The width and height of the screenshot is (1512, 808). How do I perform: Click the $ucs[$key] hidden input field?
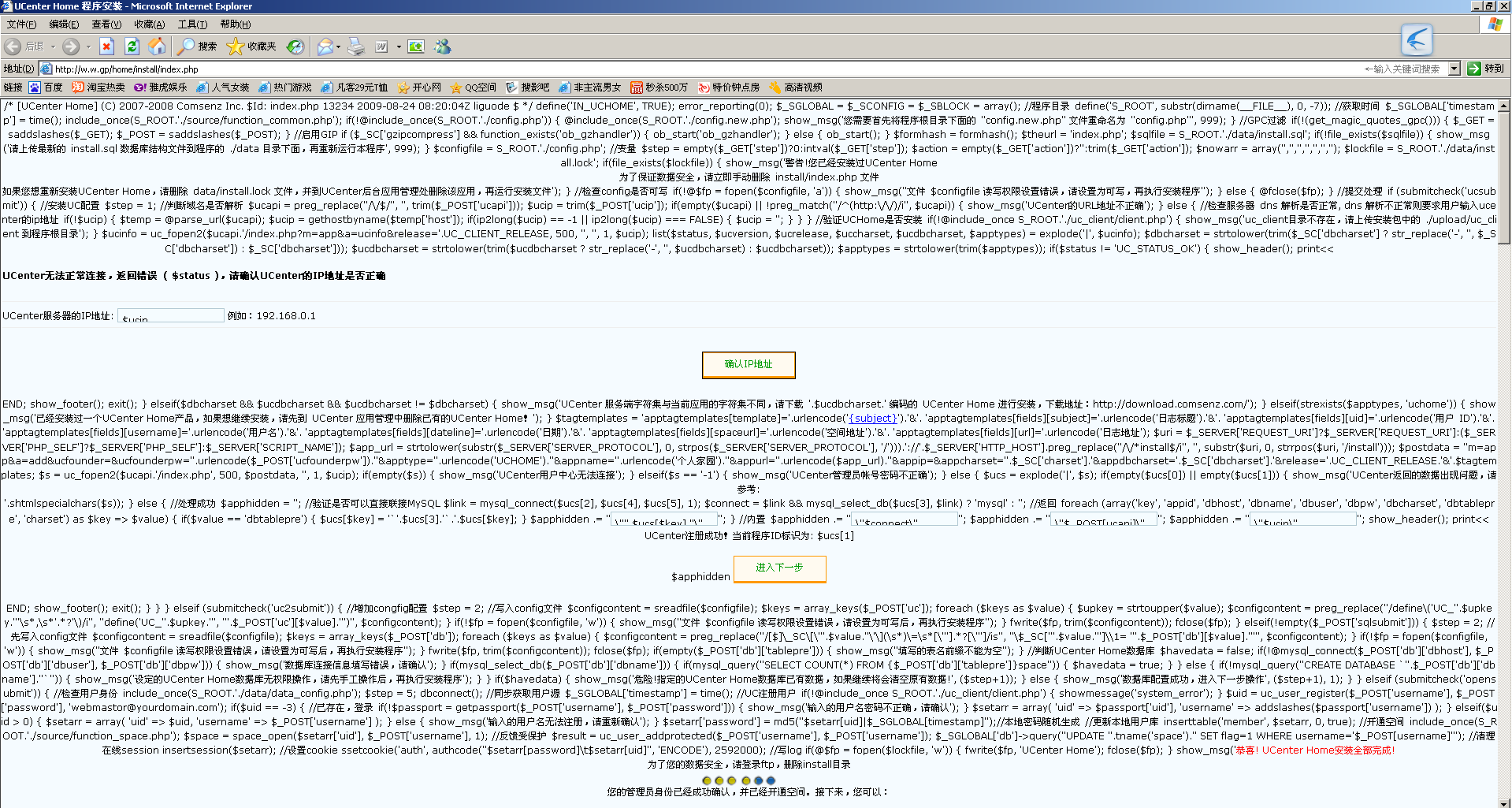coord(664,519)
